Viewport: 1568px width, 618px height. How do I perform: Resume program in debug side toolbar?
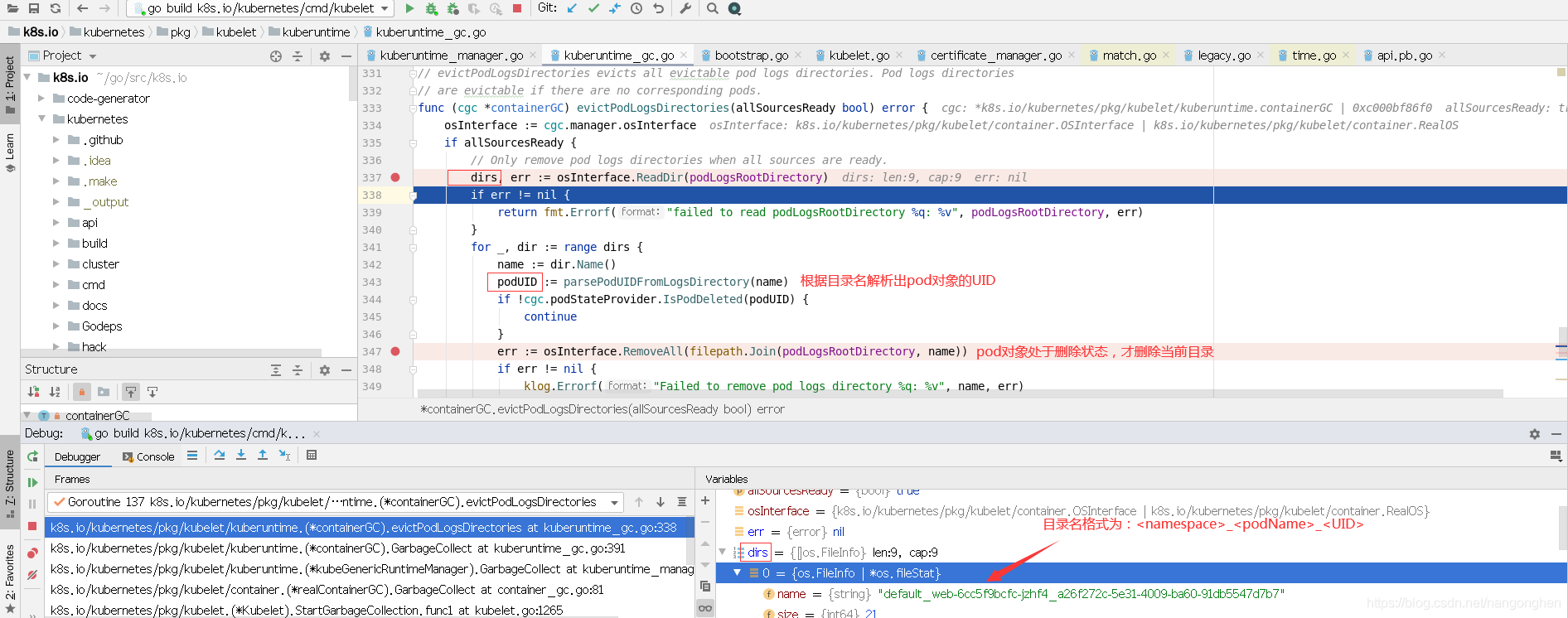pyautogui.click(x=32, y=482)
